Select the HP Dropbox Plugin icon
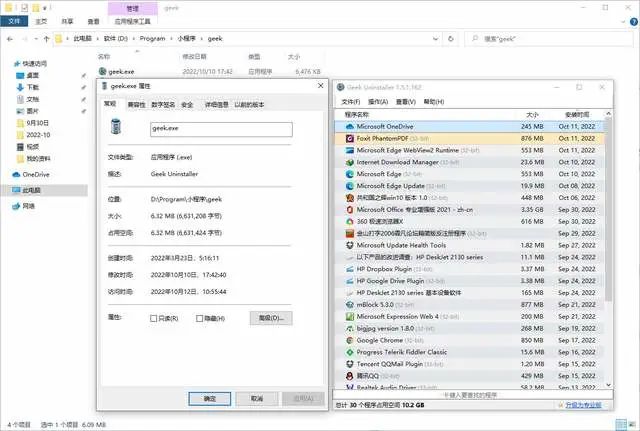The width and height of the screenshot is (640, 431). click(350, 269)
